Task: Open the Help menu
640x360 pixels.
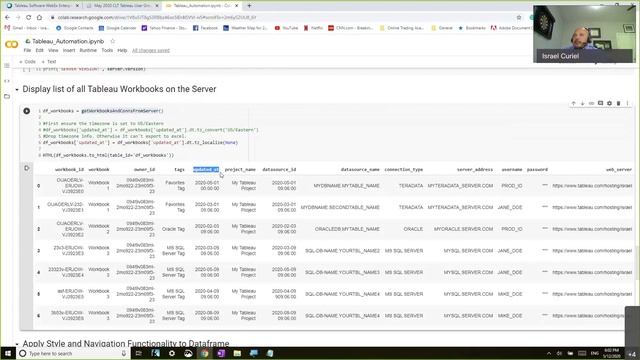Action: click(x=122, y=50)
